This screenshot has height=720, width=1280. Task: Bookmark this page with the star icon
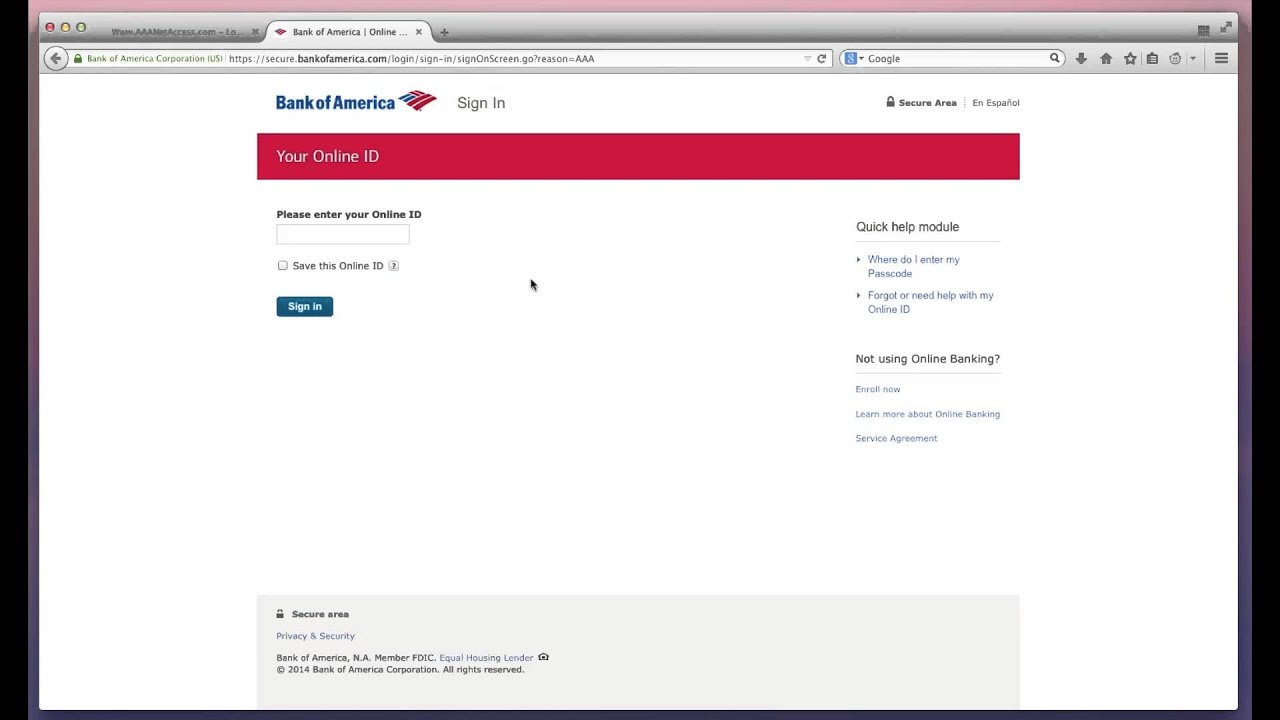1130,59
